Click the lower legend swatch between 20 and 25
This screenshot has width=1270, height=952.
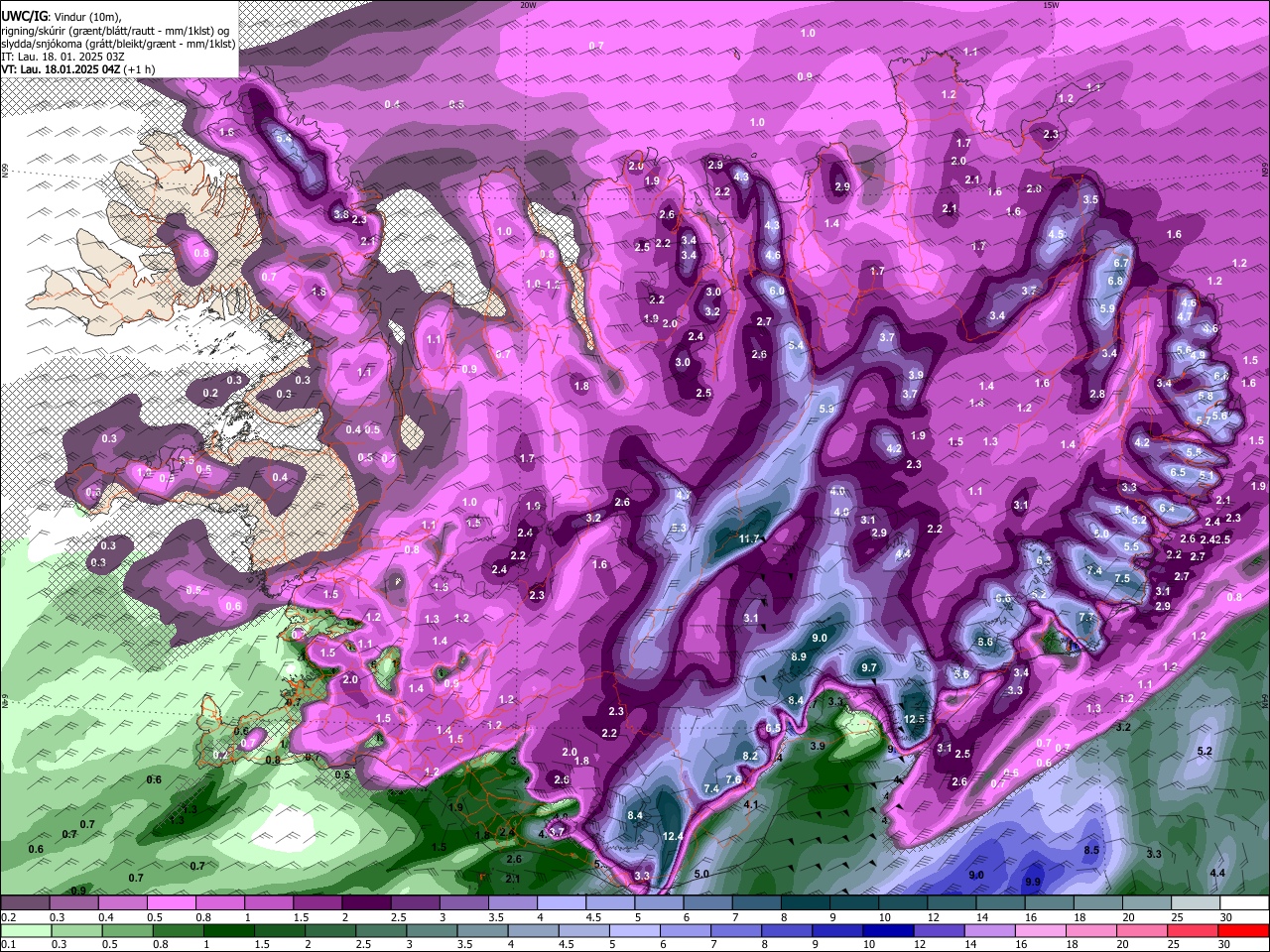1146,931
